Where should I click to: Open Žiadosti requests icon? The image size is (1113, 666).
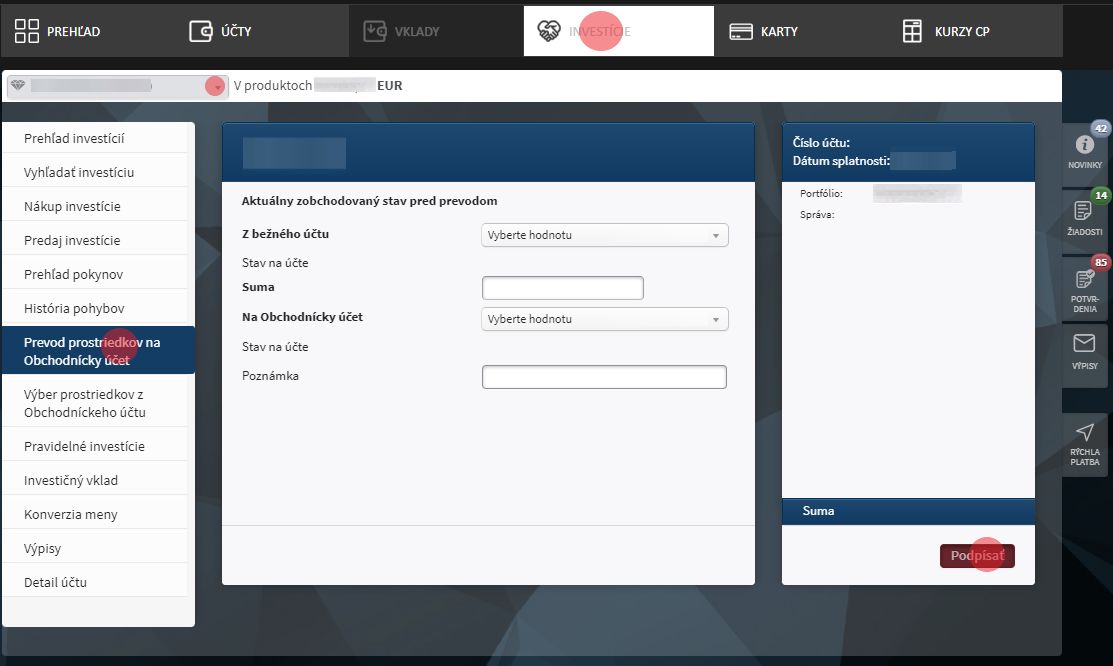[x=1084, y=210]
